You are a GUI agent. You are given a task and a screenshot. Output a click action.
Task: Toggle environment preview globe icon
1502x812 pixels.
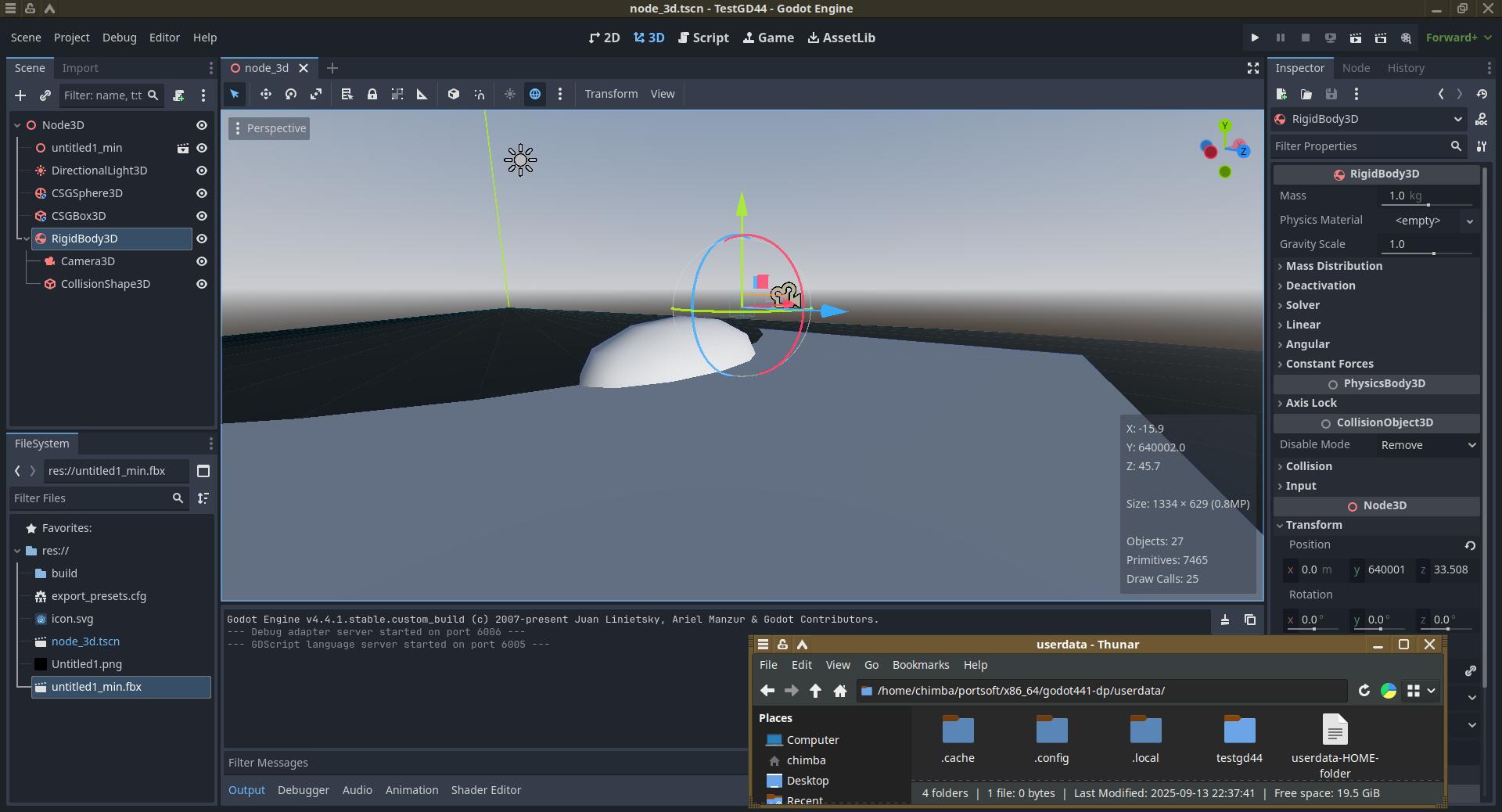coord(535,94)
